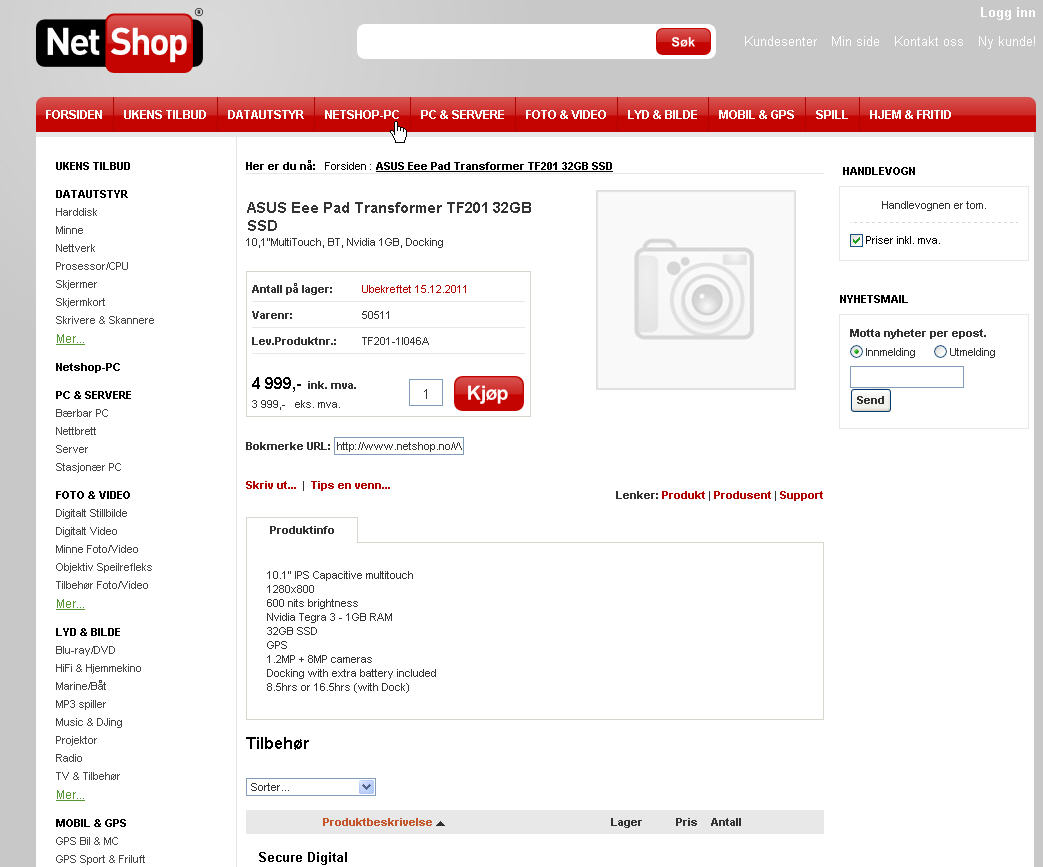Open Nettverk category in sidebar

click(x=75, y=248)
